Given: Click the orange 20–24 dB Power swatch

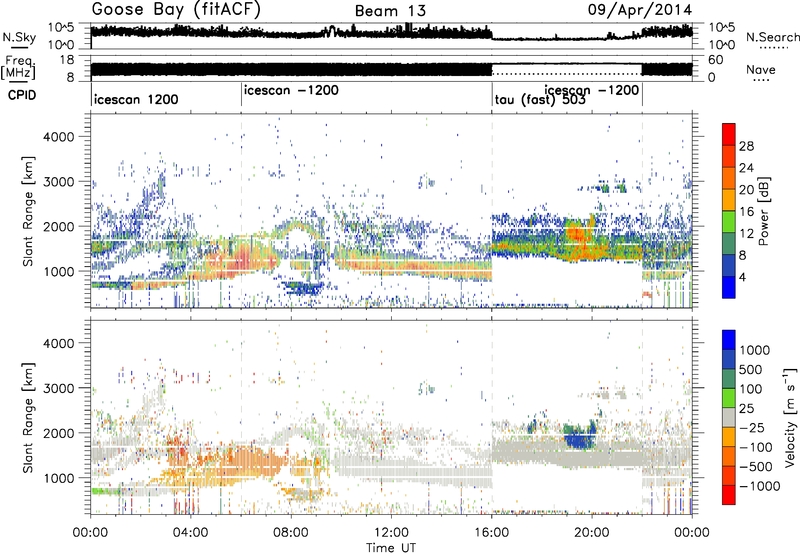Looking at the screenshot, I should point(729,177).
